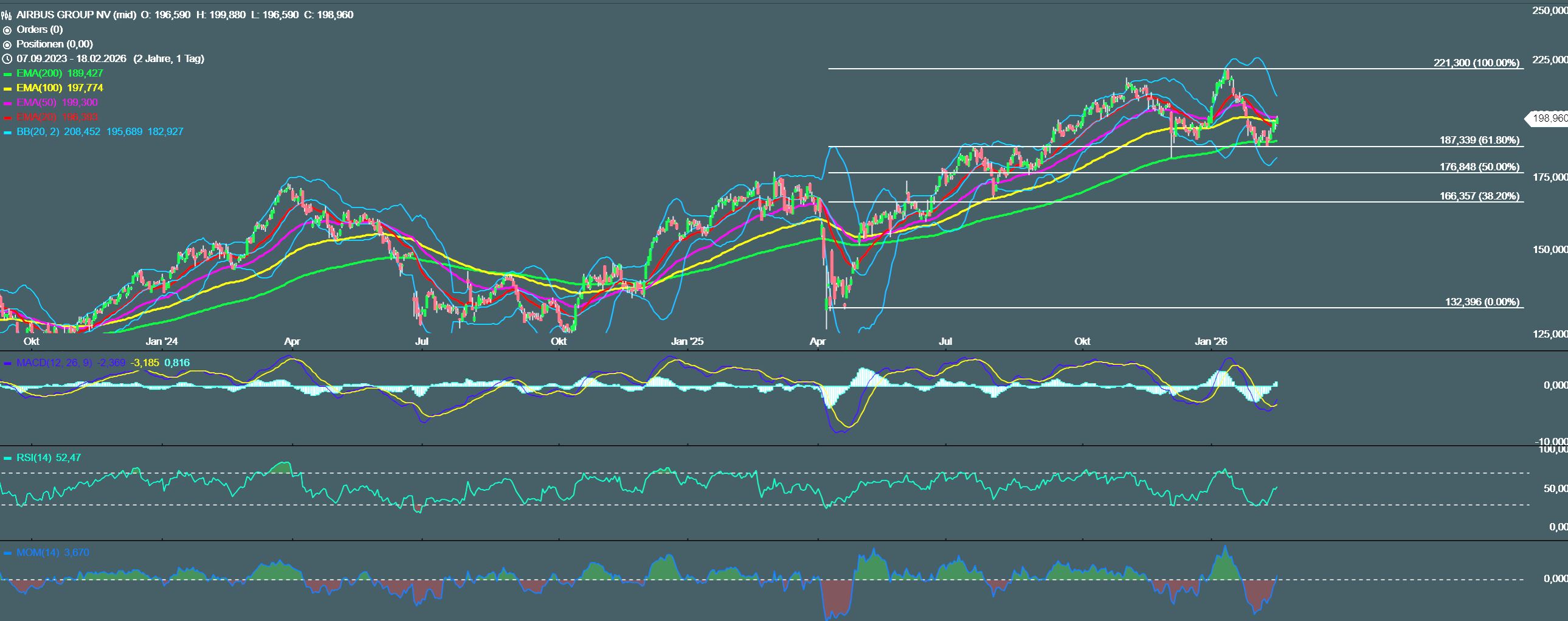The image size is (1568, 621).
Task: Click the circle icon next to Orders
Action: click(7, 30)
